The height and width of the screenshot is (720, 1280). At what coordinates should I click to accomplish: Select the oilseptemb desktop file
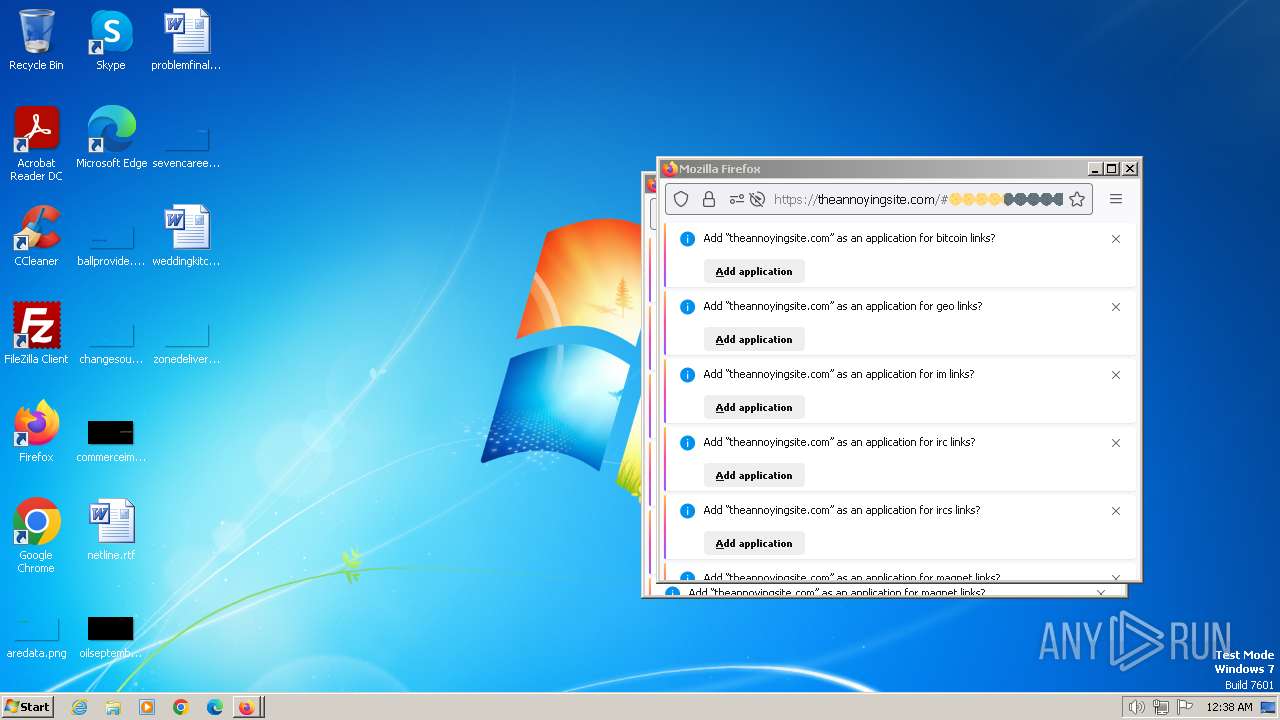(x=111, y=636)
